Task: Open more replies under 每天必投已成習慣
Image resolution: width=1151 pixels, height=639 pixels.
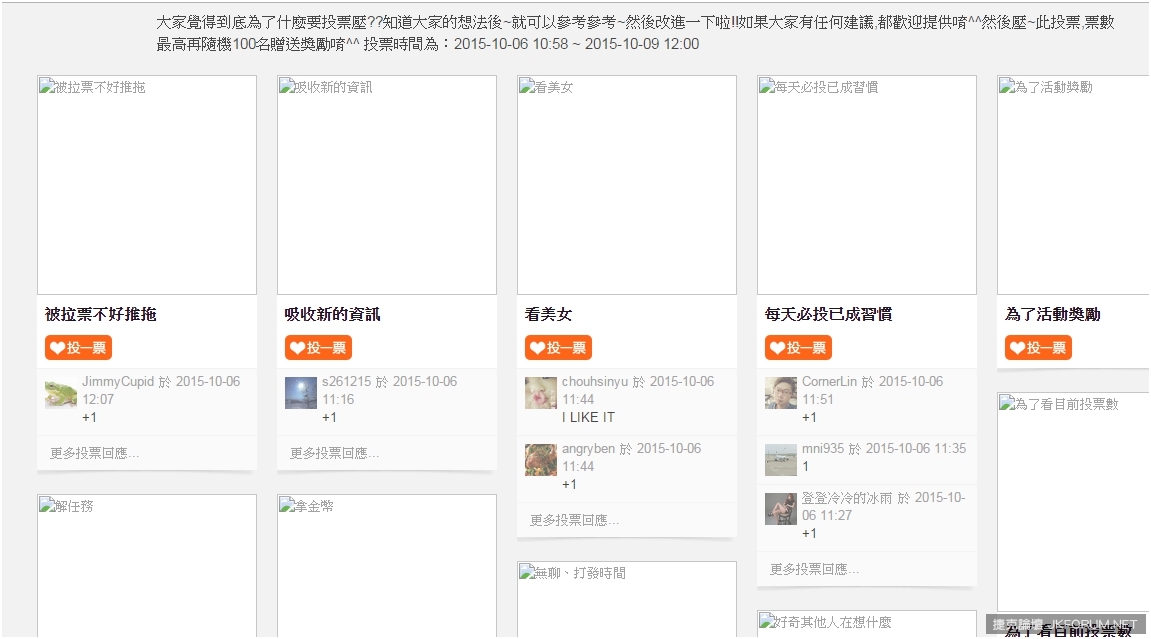Action: 815,569
